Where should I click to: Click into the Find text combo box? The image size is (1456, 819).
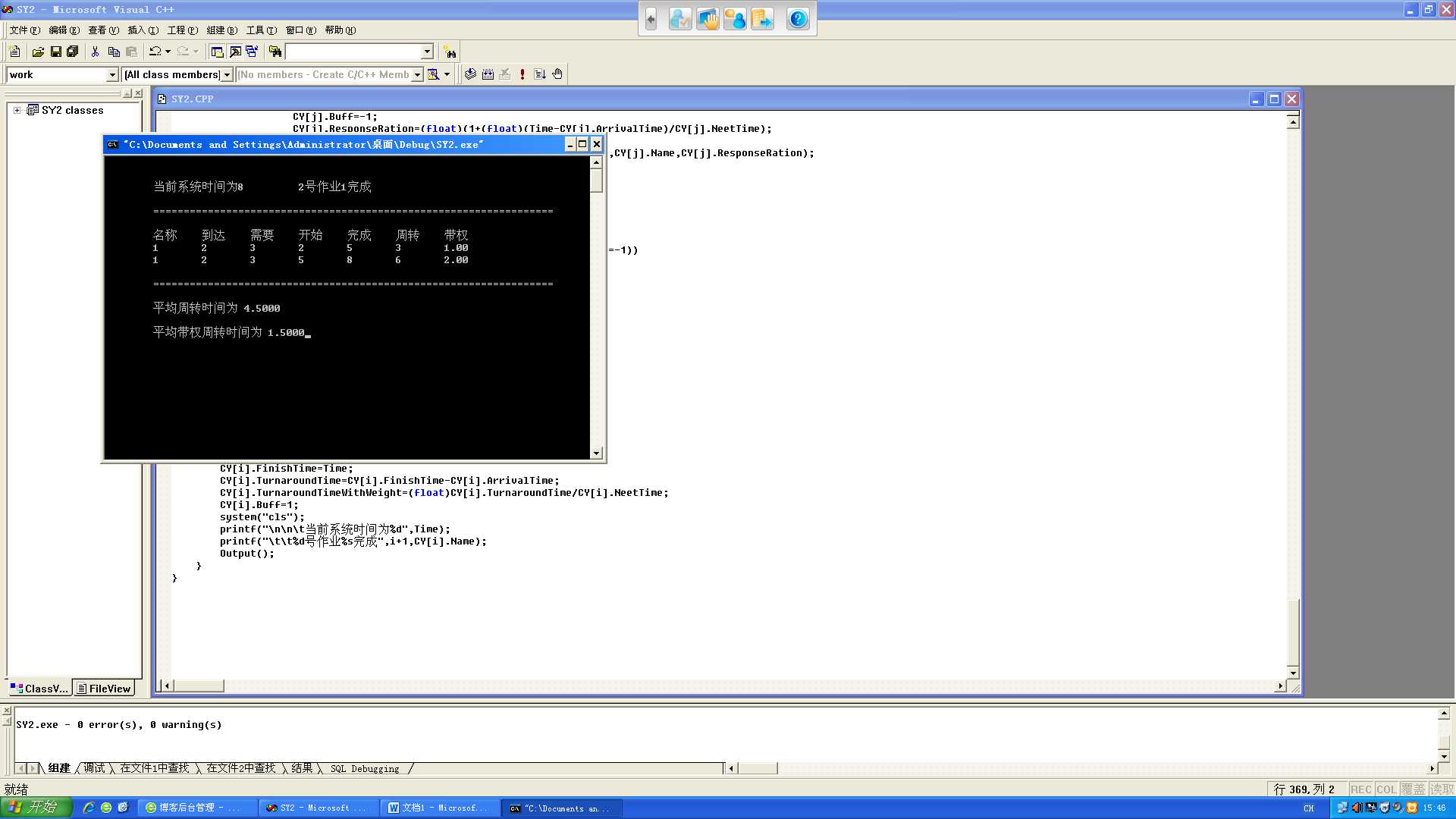(353, 52)
